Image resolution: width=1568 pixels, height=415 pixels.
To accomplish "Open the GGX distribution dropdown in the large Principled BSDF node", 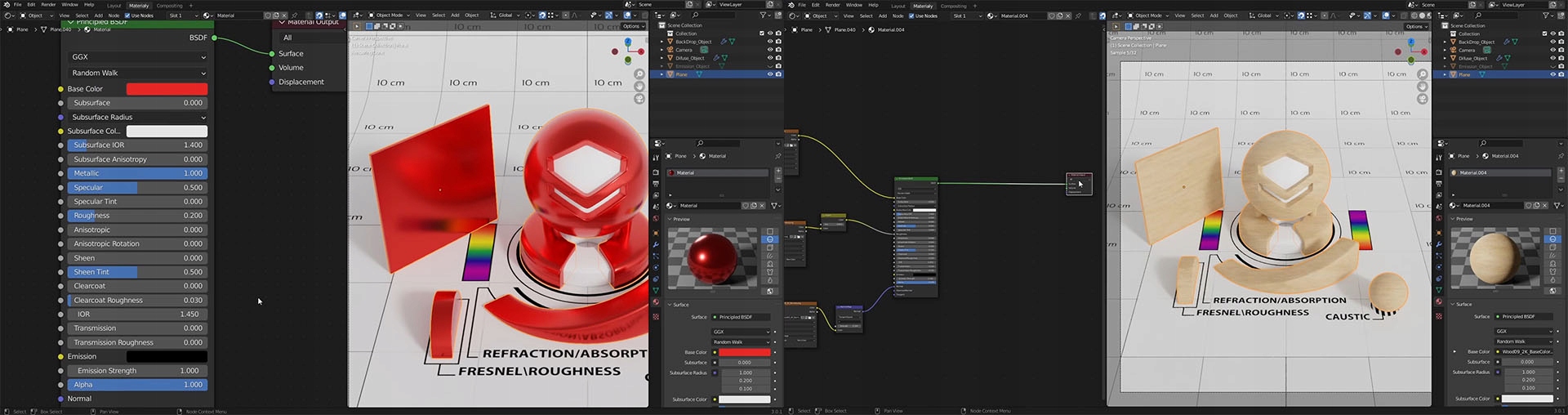I will click(x=137, y=57).
